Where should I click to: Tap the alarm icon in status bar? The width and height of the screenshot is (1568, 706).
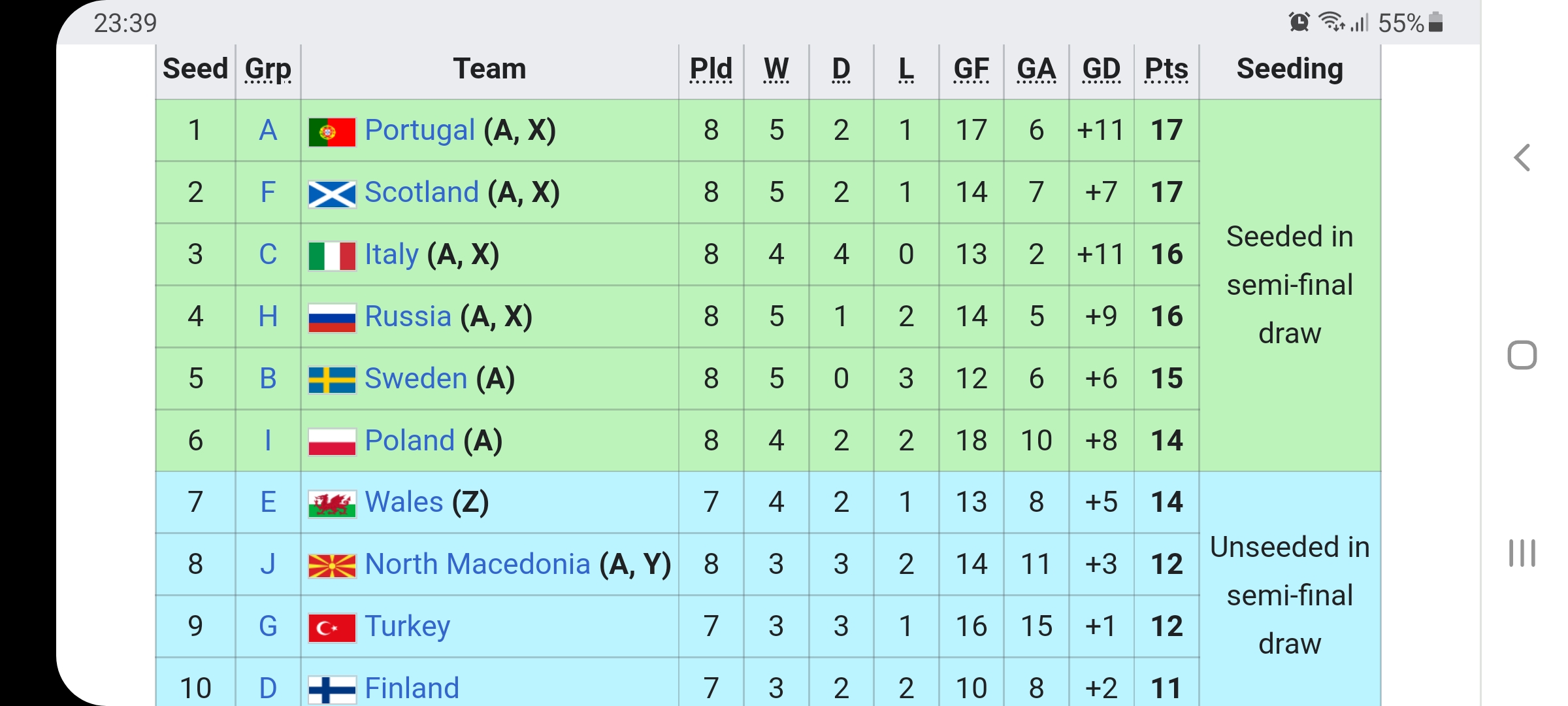pos(1299,22)
